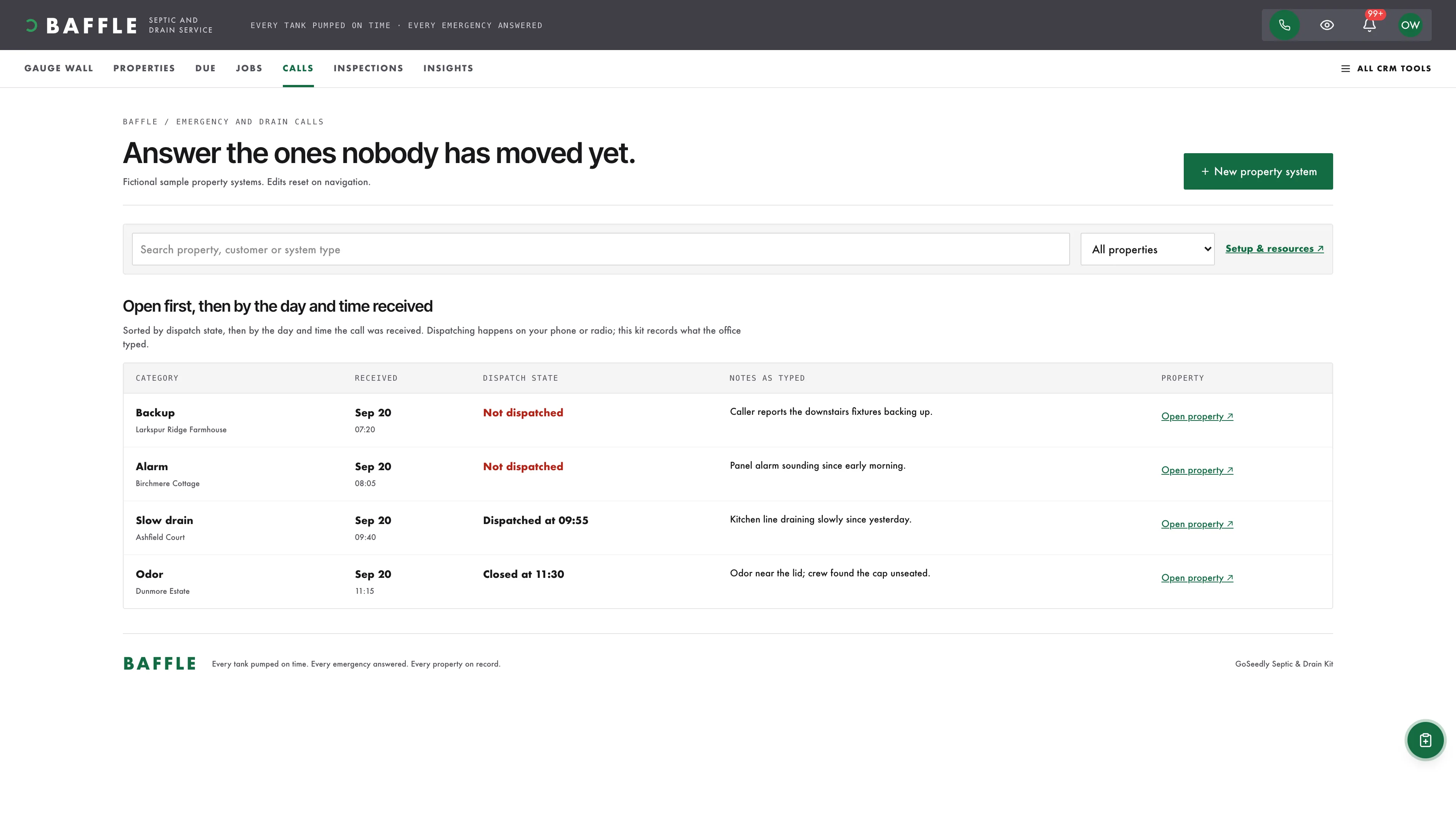Viewport: 1456px width, 819px height.
Task: Click the green phone call icon
Action: (x=1284, y=25)
